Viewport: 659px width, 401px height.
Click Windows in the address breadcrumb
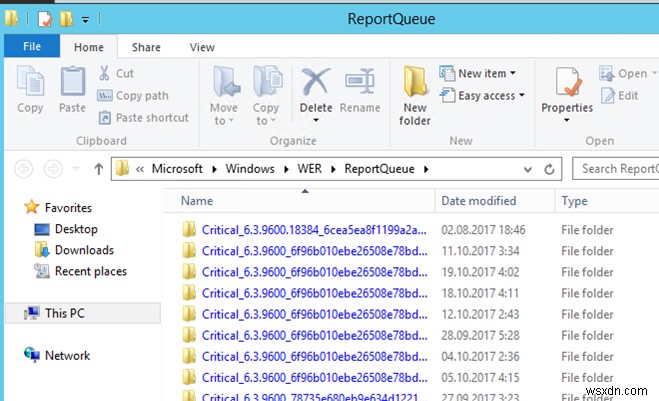point(250,169)
